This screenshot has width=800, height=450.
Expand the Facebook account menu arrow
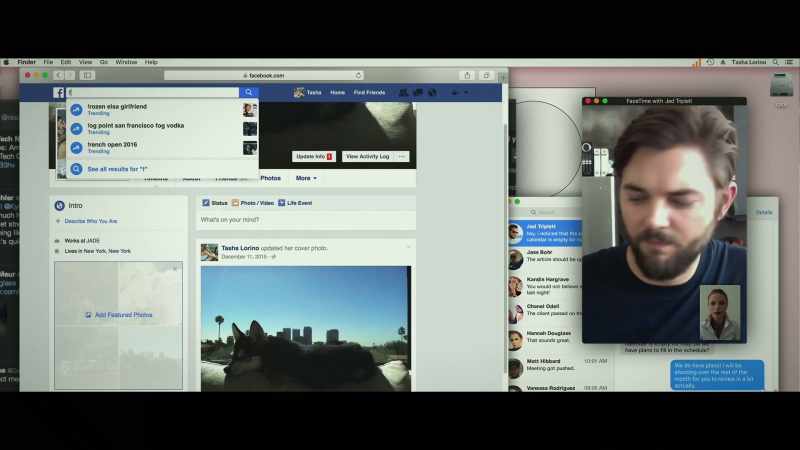coord(466,92)
